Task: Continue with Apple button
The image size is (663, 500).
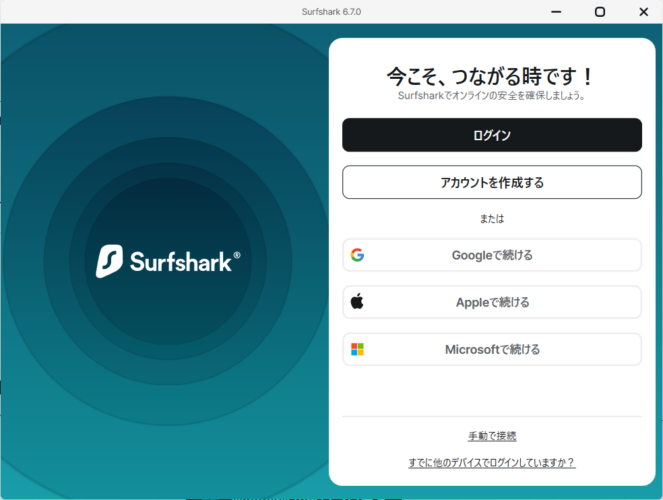Action: (492, 302)
